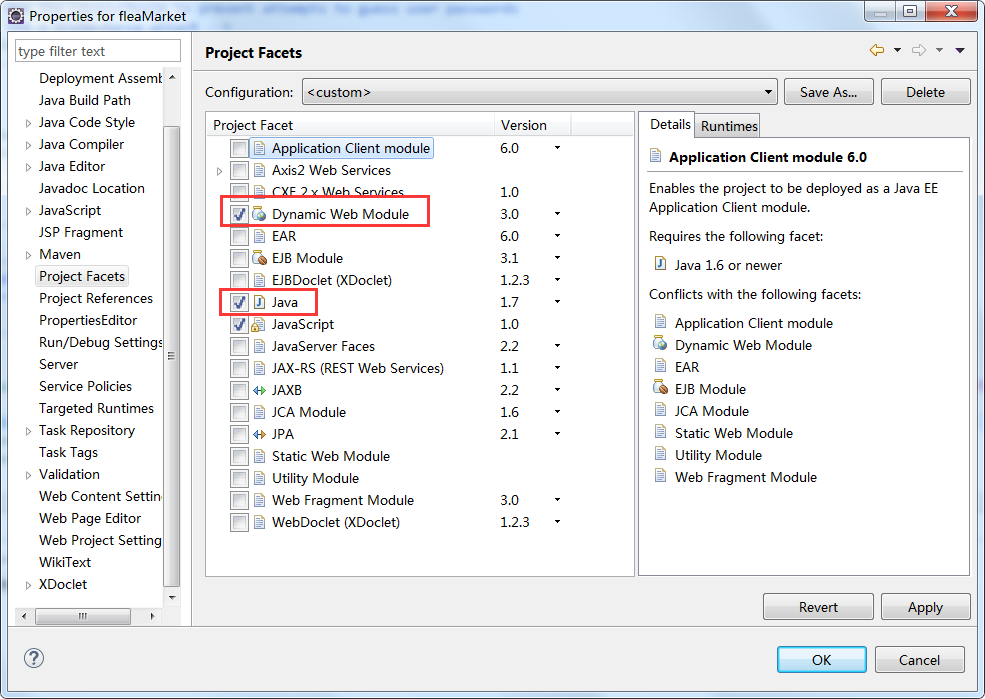Click the type filter text field
Image resolution: width=985 pixels, height=699 pixels.
pos(97,50)
